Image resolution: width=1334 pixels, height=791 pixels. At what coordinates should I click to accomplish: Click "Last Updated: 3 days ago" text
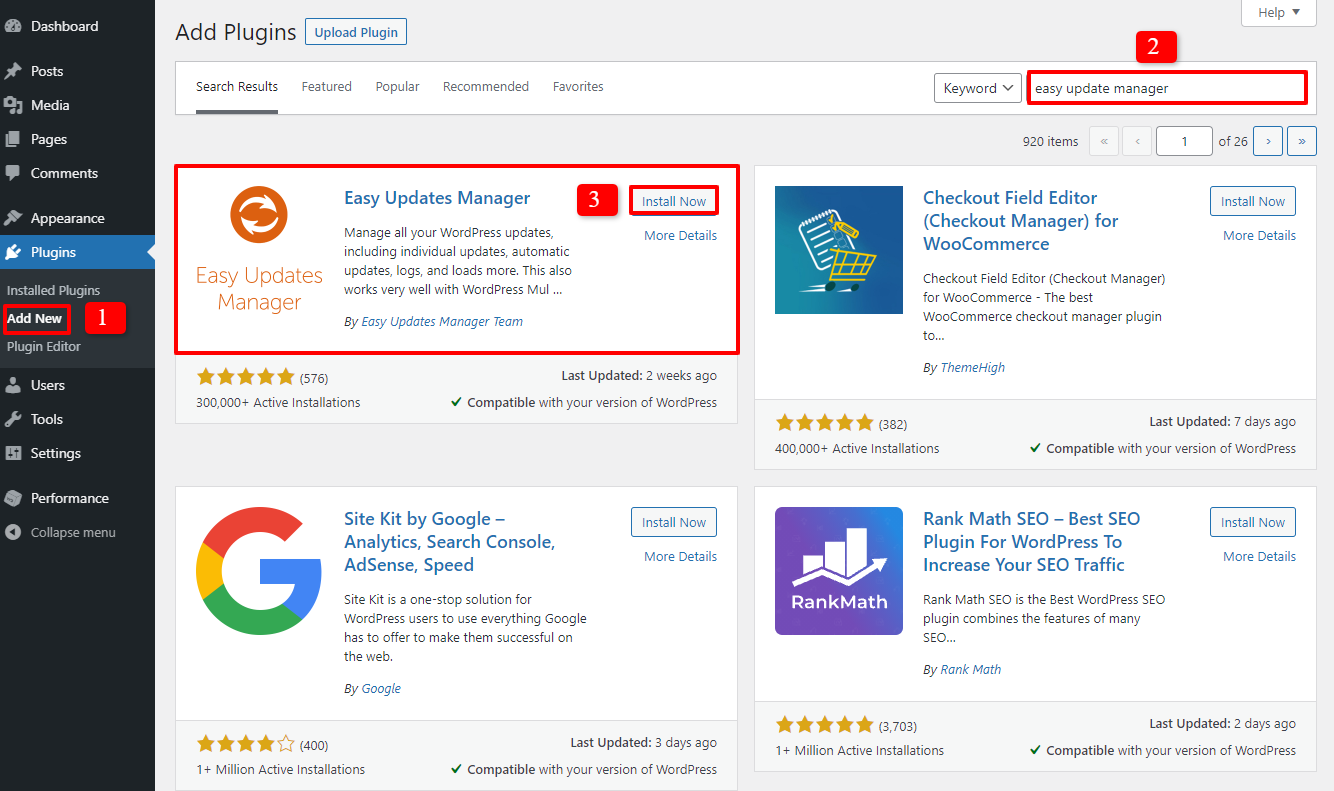(x=643, y=742)
